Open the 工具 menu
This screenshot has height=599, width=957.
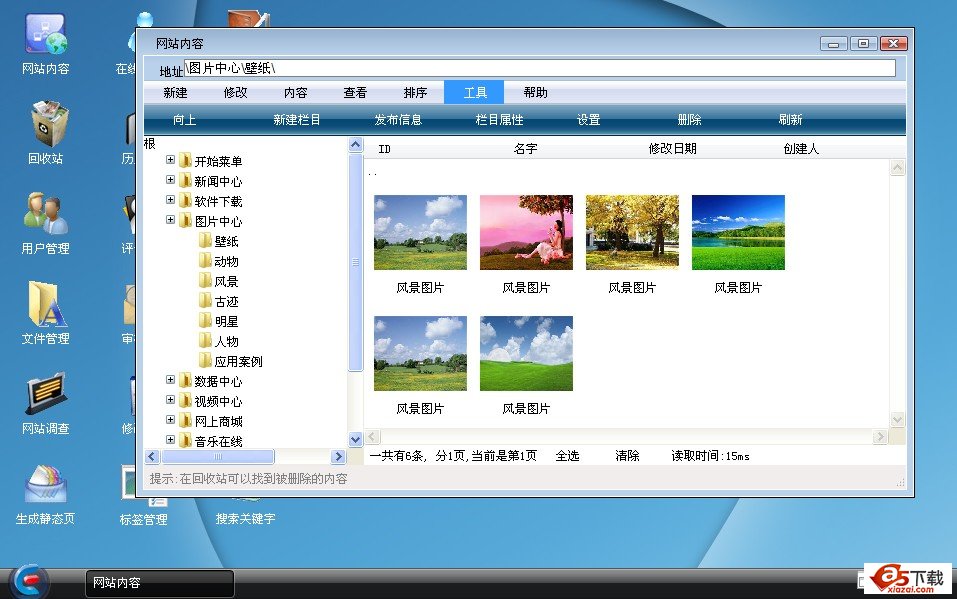point(475,93)
